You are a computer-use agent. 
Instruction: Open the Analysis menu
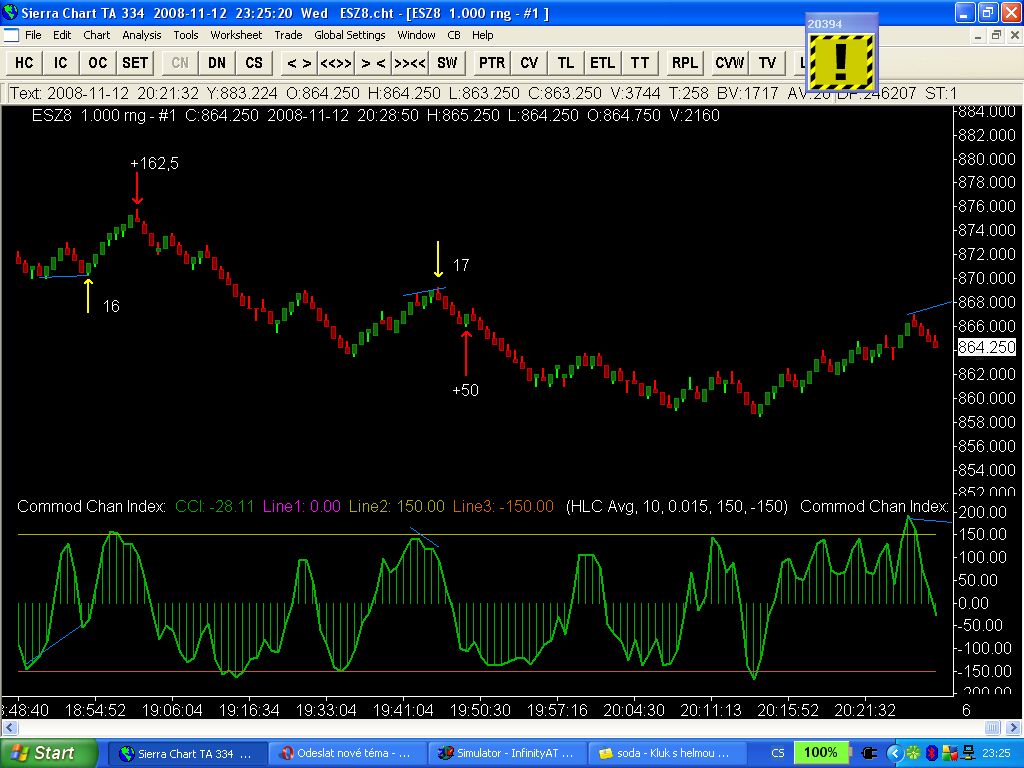[141, 35]
